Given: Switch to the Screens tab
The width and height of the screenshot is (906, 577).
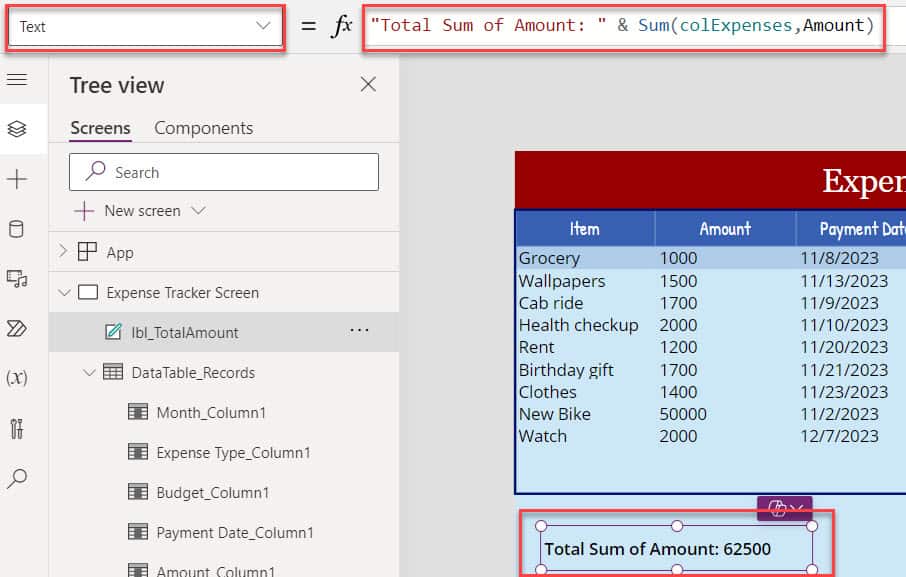Looking at the screenshot, I should 100,128.
